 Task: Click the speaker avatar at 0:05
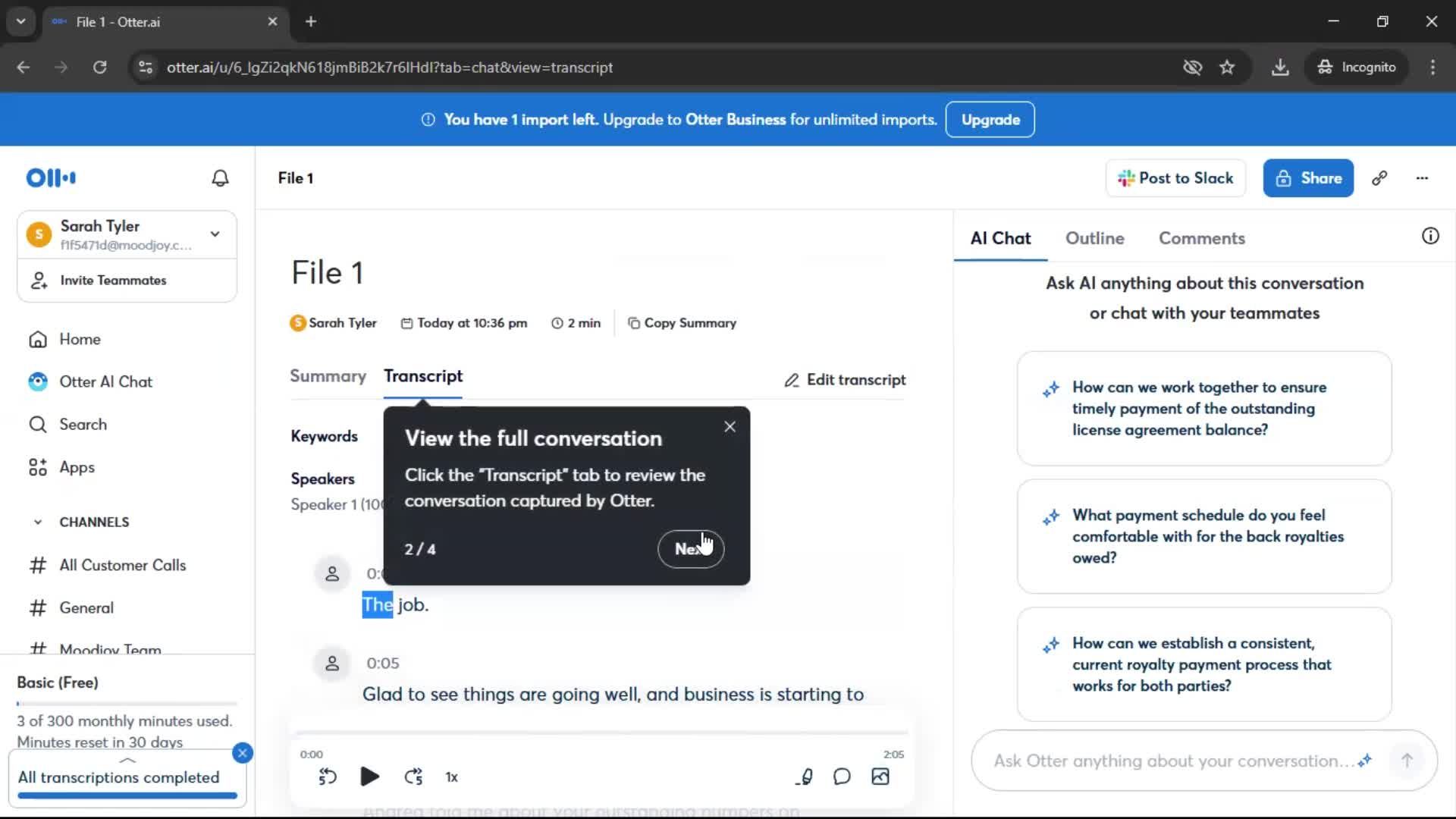point(332,664)
